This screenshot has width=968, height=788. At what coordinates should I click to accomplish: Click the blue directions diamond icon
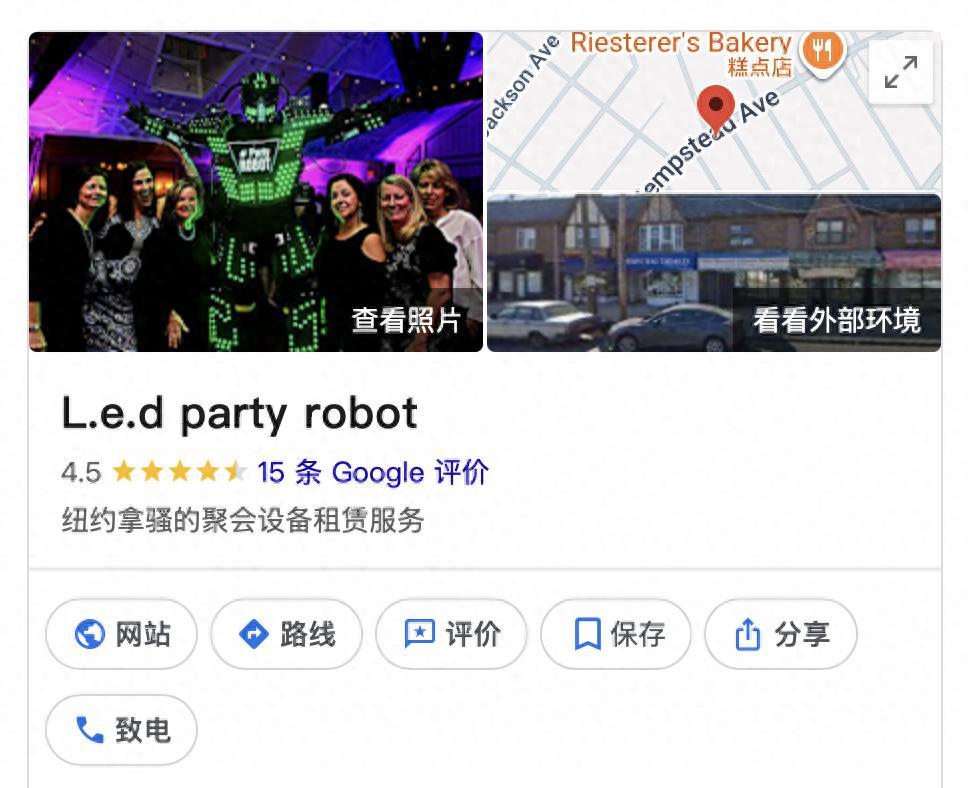pos(253,634)
